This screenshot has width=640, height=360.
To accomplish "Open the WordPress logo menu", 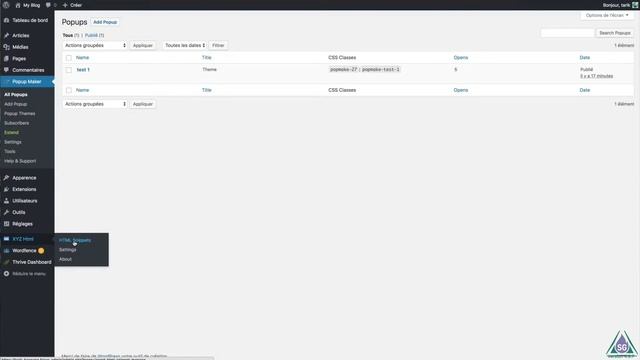I will (x=6, y=5).
